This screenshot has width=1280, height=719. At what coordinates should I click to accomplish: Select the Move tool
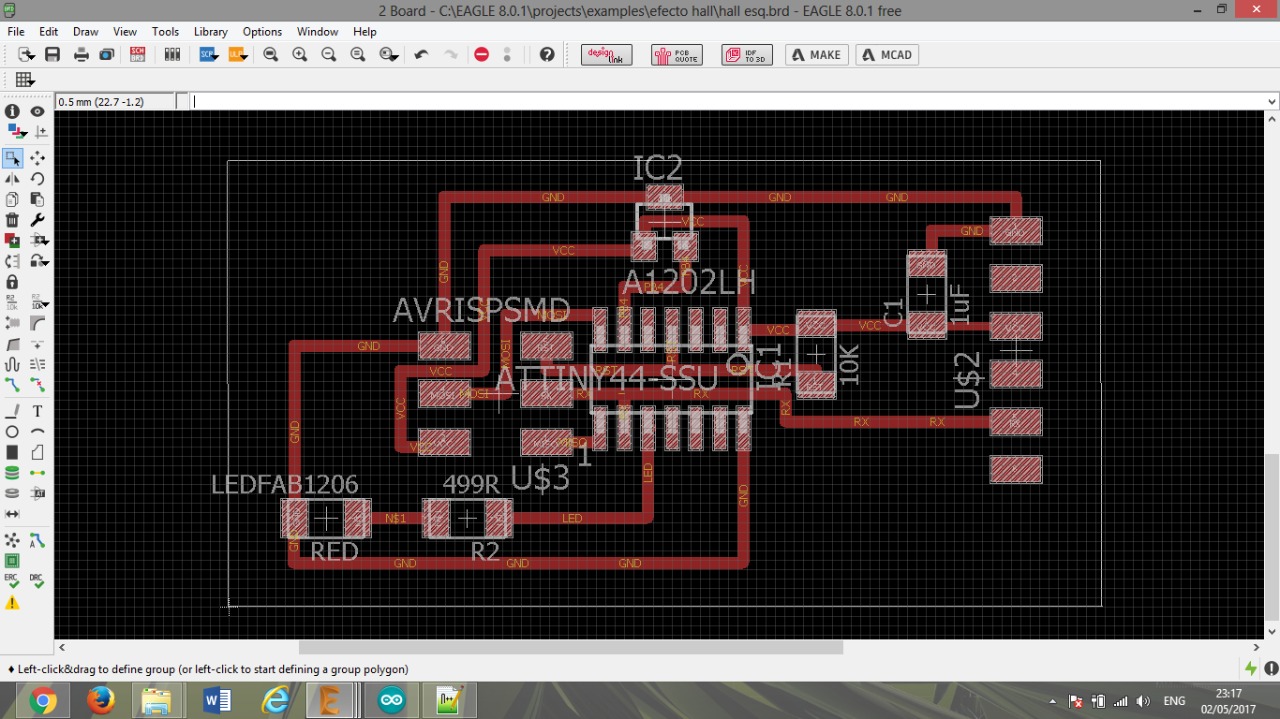37,158
